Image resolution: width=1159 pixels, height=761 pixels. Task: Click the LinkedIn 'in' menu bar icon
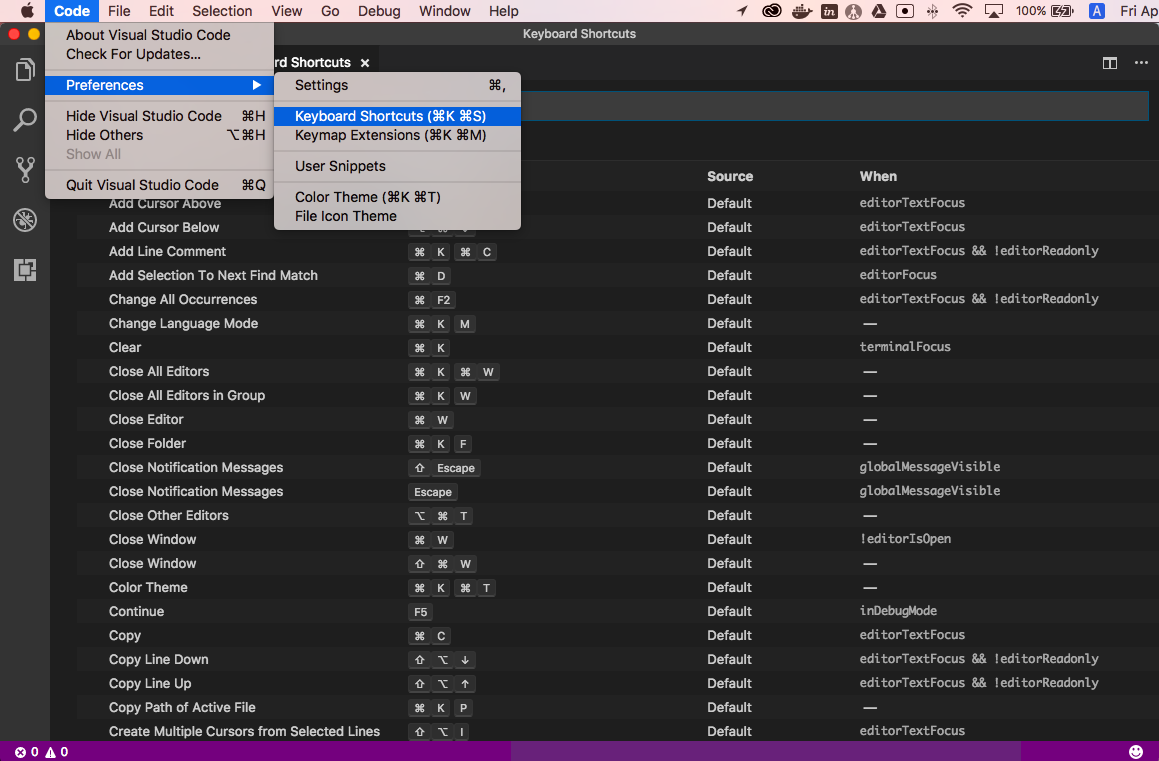click(829, 10)
